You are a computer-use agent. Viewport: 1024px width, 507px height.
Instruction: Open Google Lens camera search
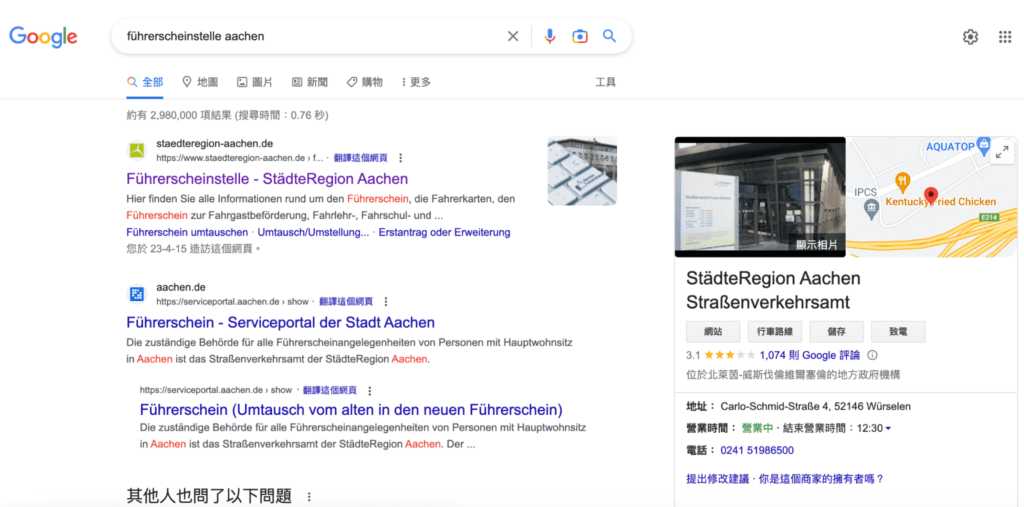click(x=580, y=37)
